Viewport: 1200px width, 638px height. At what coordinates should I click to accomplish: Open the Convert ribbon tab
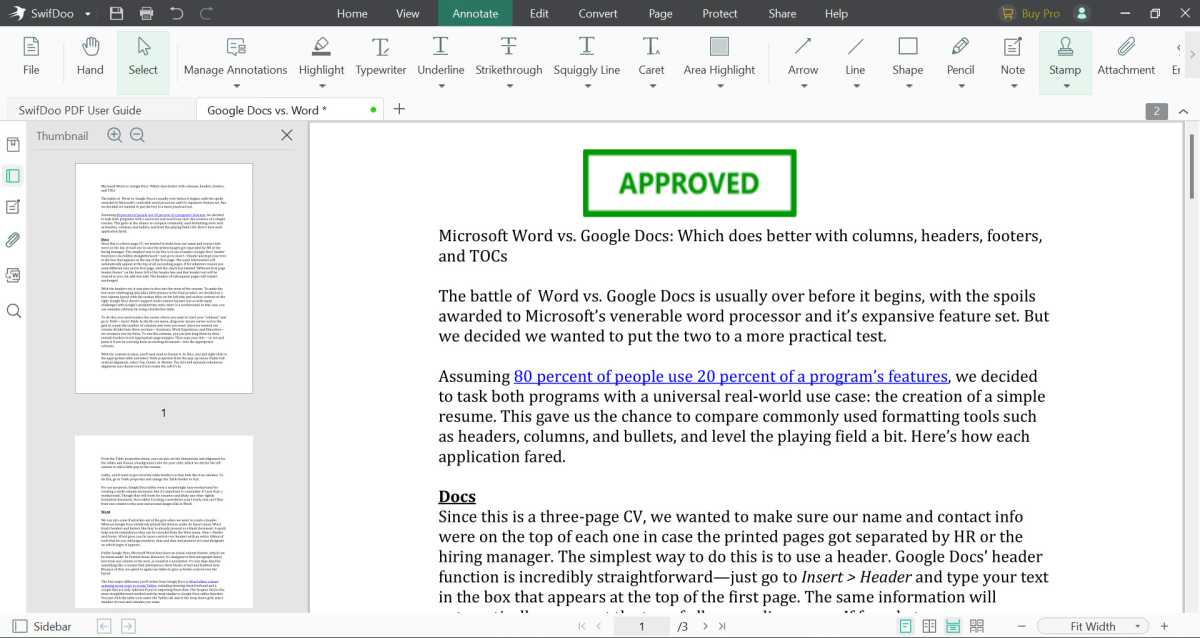click(598, 14)
